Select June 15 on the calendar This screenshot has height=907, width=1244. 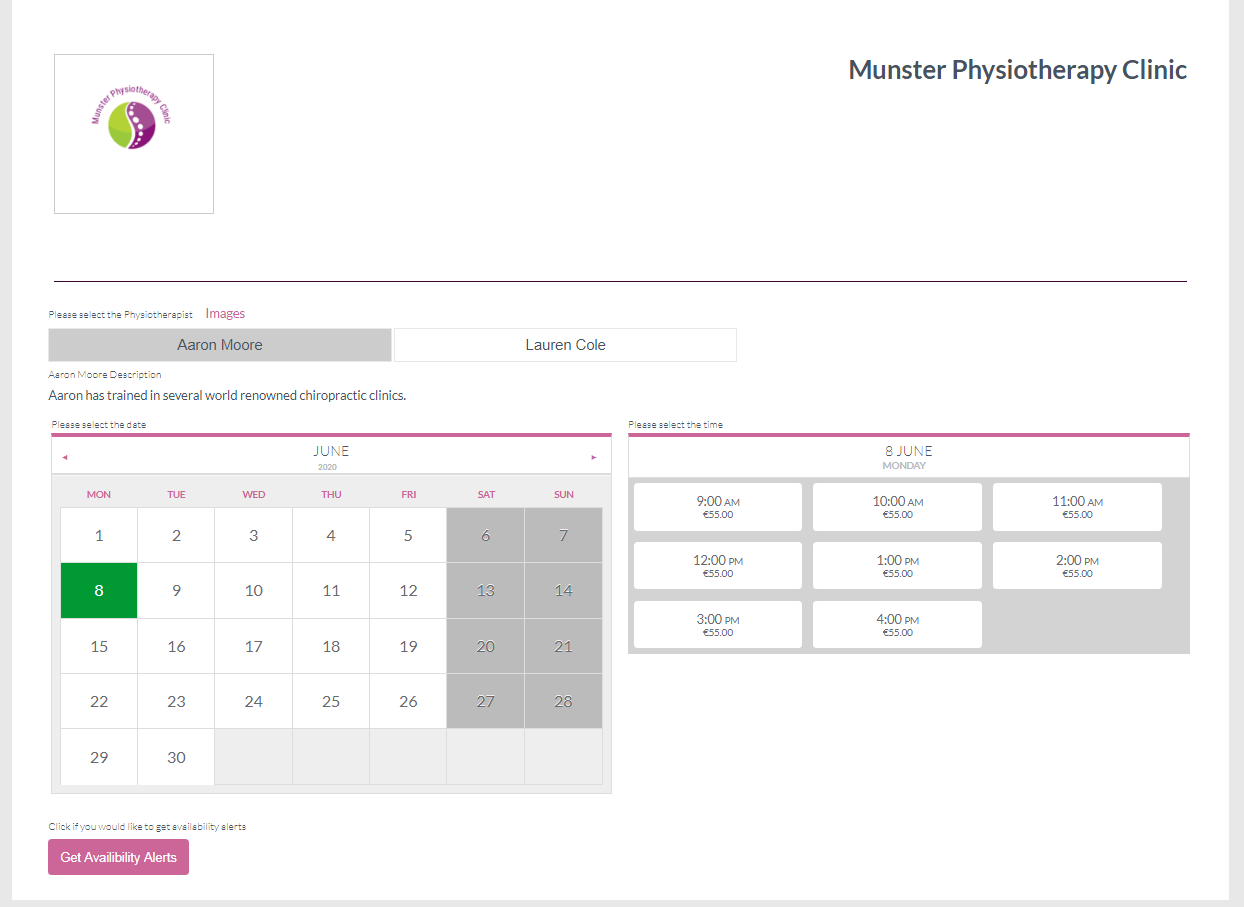[99, 646]
